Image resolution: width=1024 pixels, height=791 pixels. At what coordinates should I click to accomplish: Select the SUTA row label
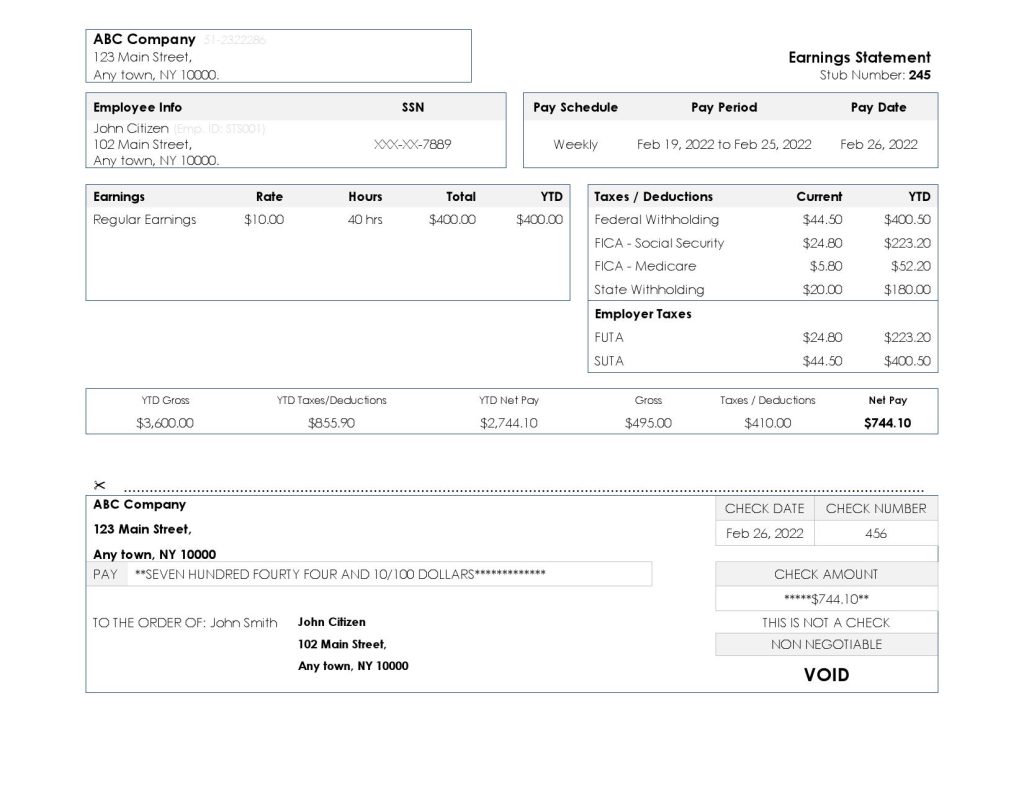click(x=609, y=362)
